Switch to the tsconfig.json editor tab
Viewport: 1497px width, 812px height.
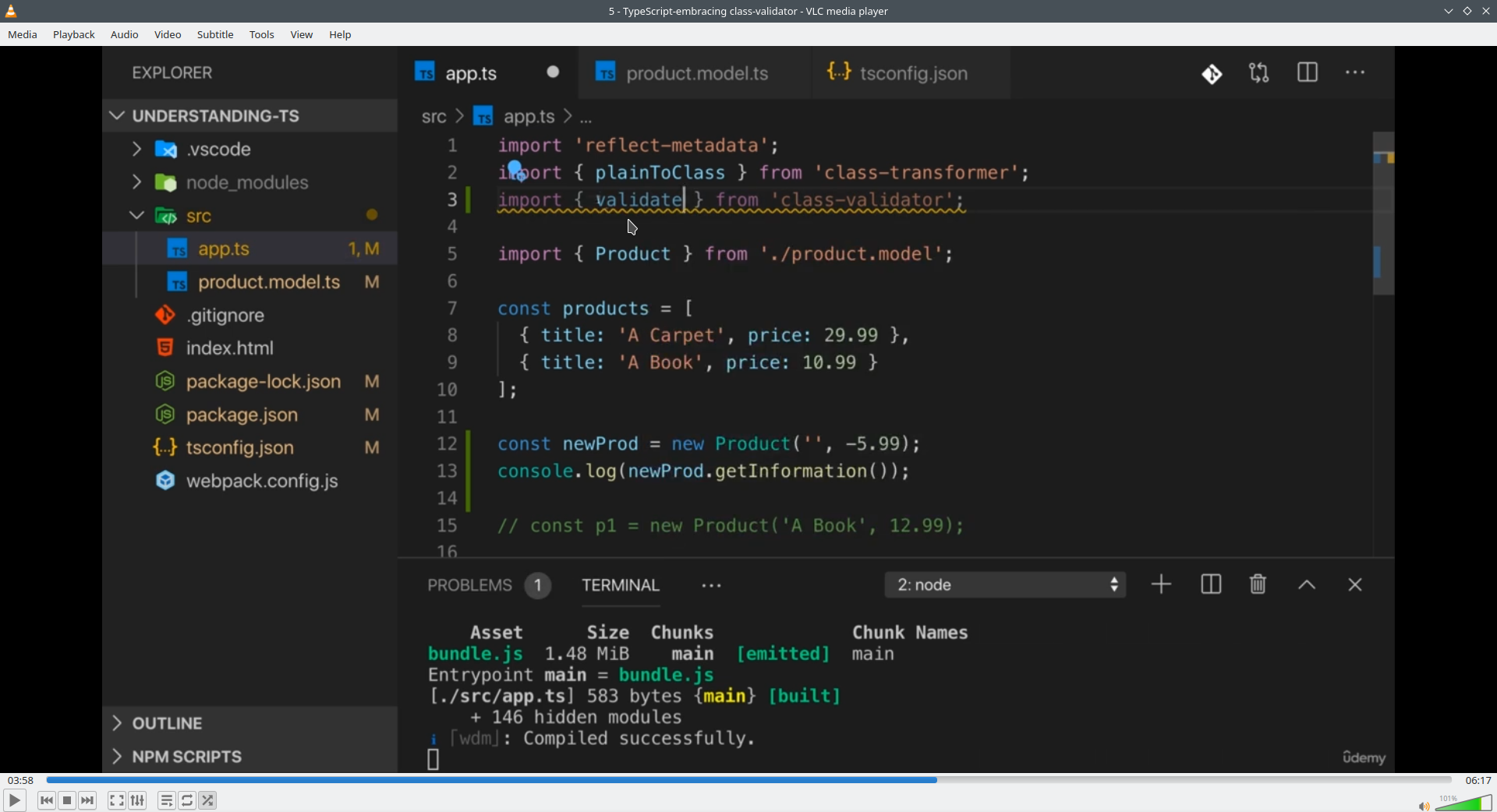911,73
